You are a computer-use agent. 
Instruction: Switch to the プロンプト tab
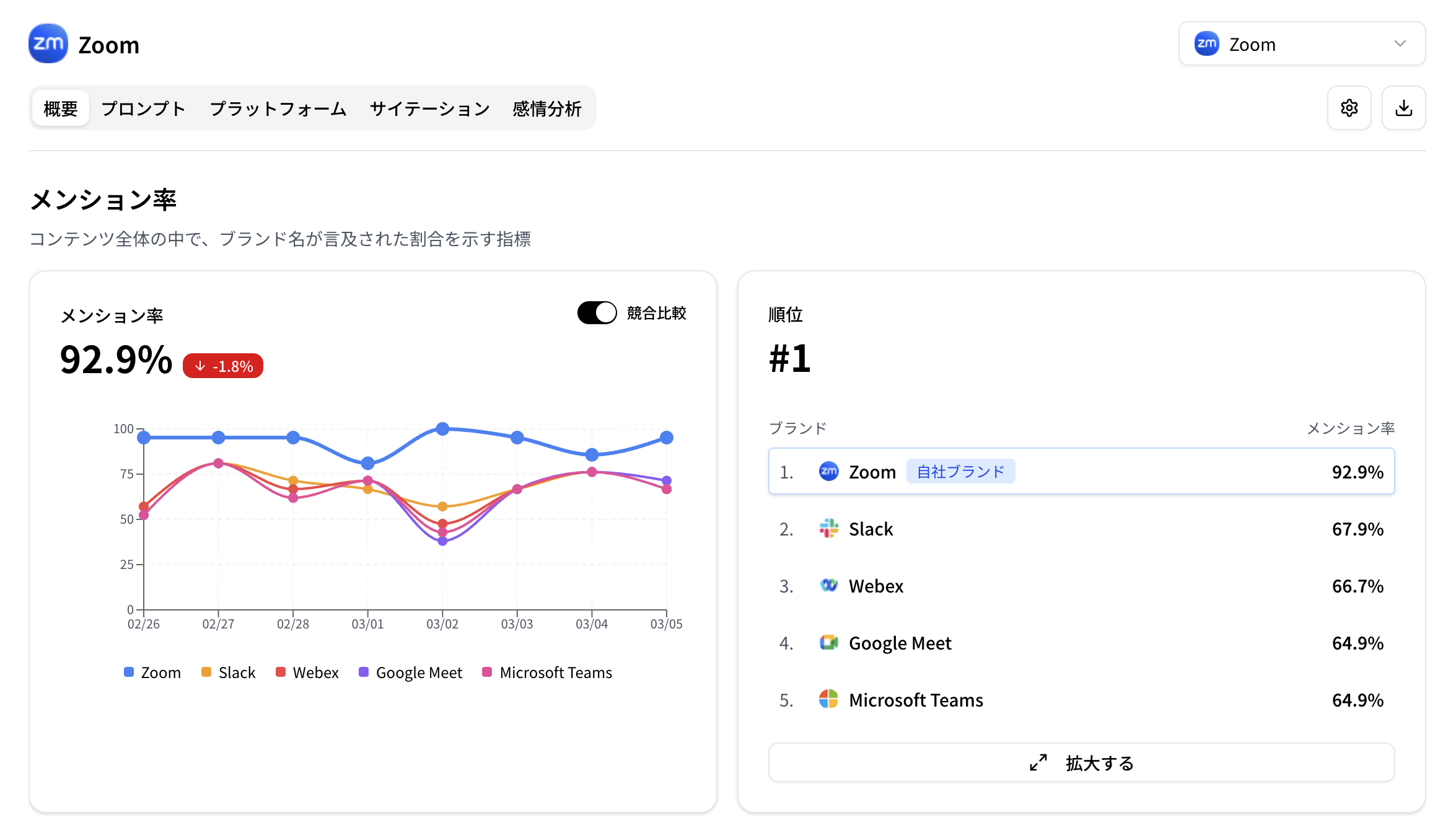coord(143,108)
